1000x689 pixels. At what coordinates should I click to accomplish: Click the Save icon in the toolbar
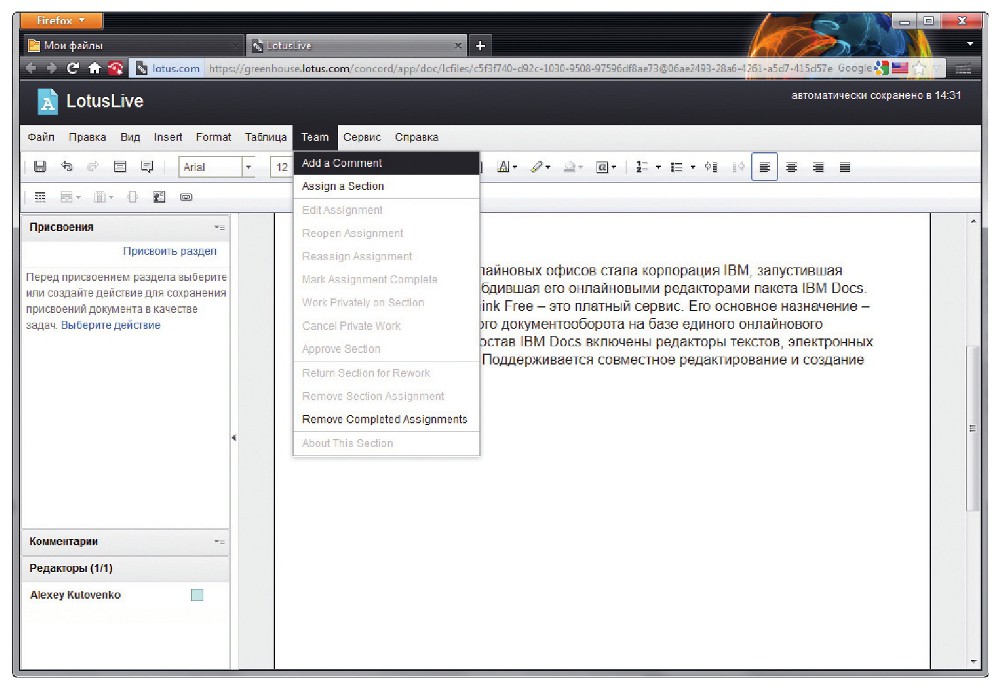point(40,168)
